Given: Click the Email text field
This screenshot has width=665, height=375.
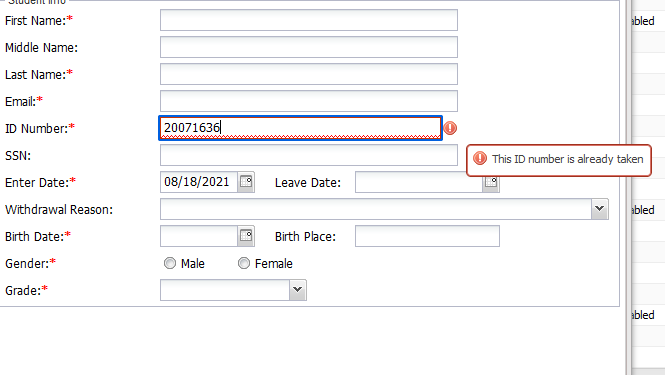Looking at the screenshot, I should [309, 101].
